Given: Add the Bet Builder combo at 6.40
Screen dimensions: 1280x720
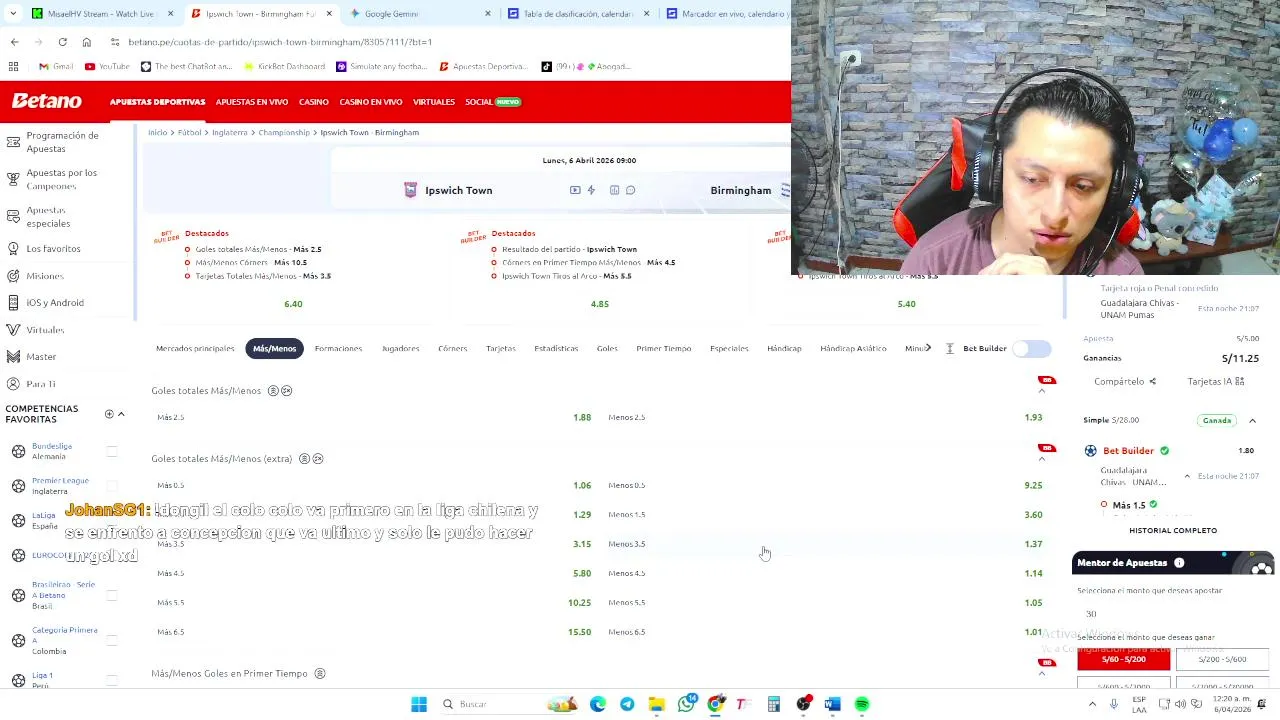Looking at the screenshot, I should (293, 304).
